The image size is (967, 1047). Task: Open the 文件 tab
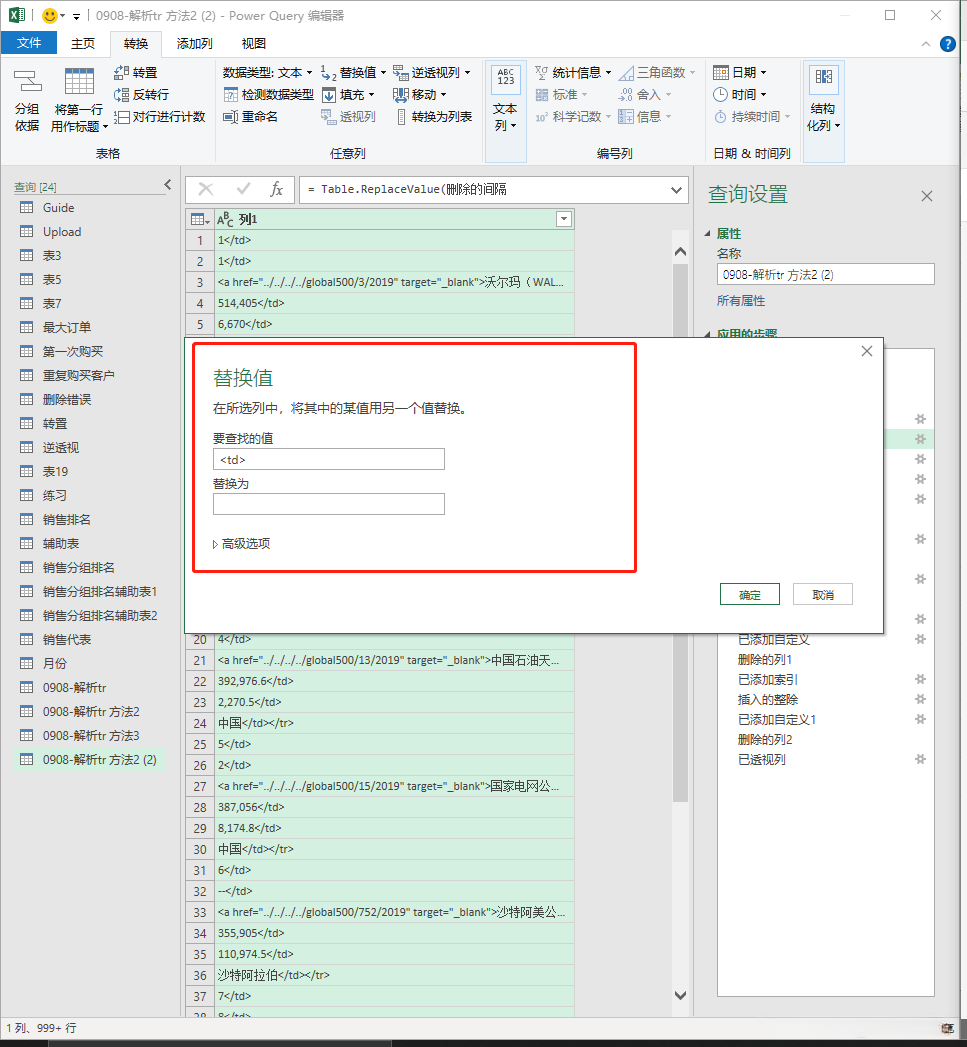29,43
